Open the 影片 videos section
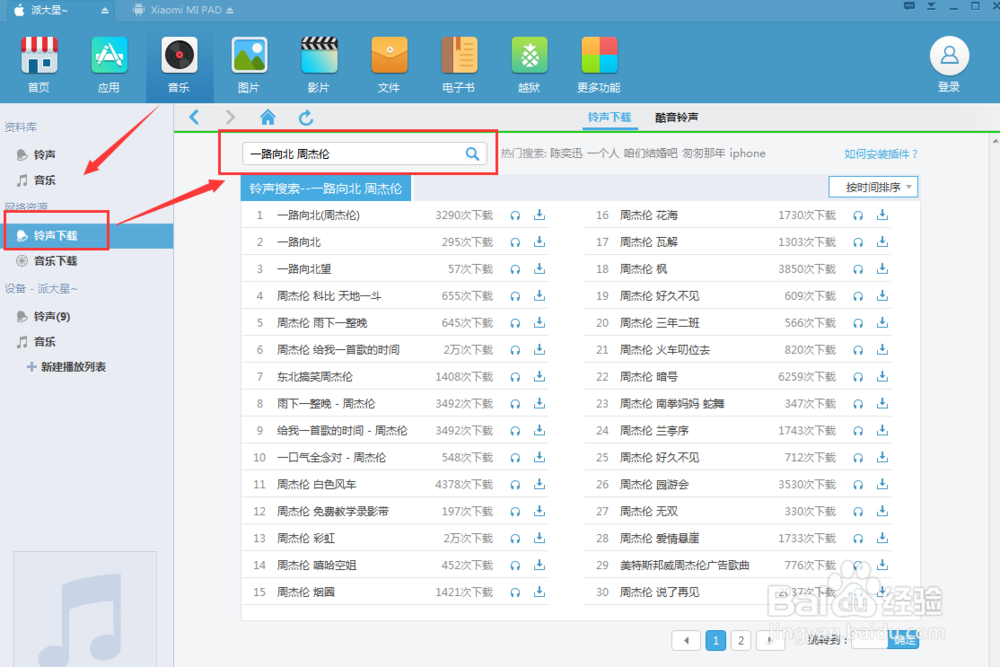1000x667 pixels. click(x=319, y=64)
